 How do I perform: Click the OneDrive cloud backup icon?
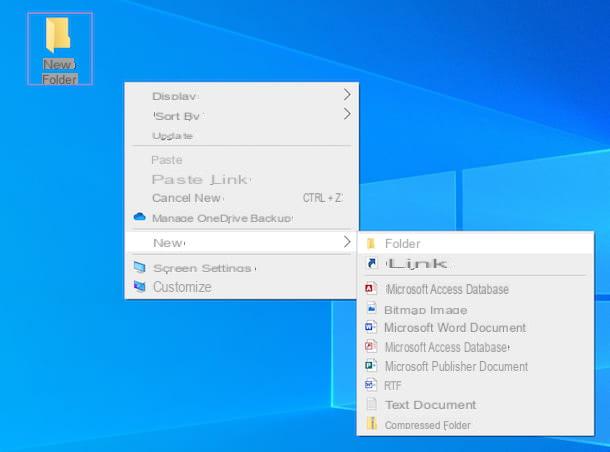pyautogui.click(x=139, y=217)
